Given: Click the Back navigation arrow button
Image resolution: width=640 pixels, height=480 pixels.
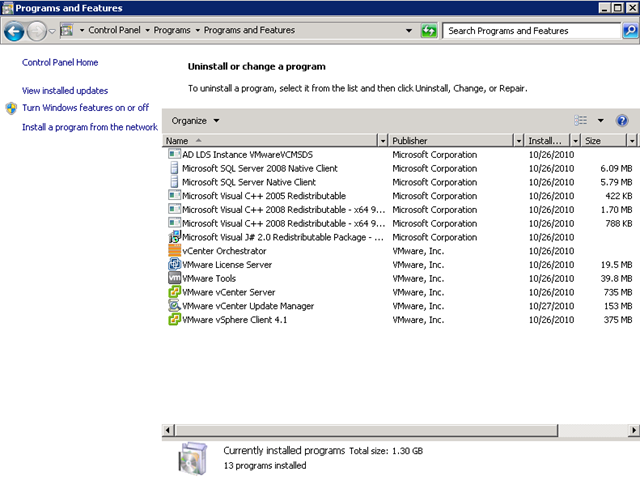Looking at the screenshot, I should [14, 31].
